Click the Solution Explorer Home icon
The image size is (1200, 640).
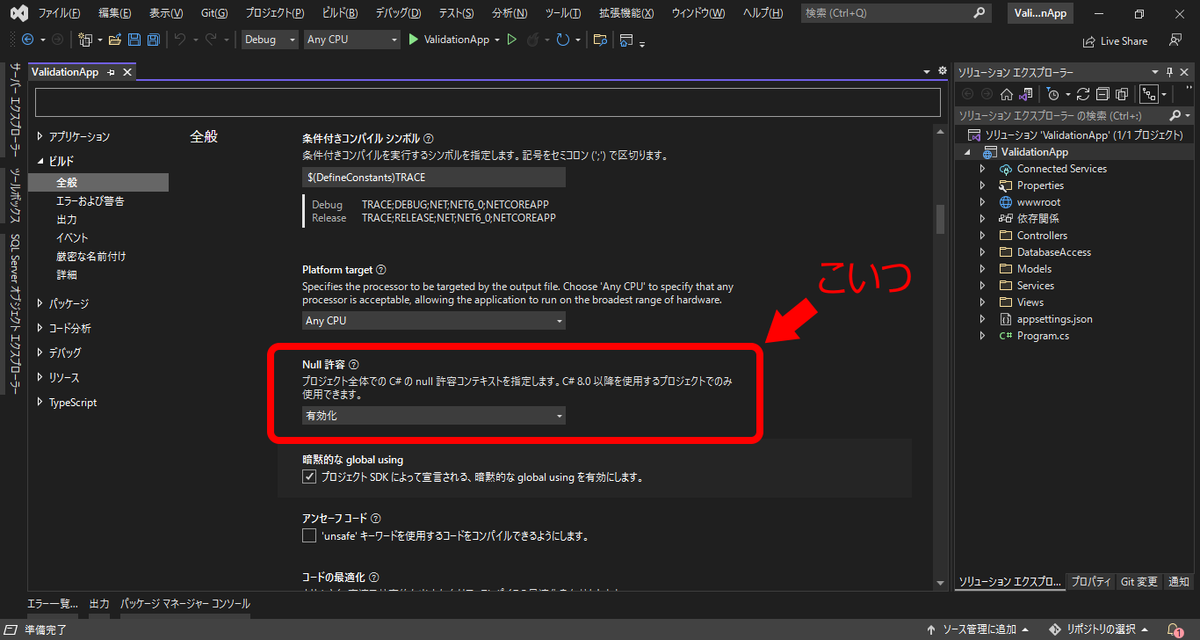click(x=1006, y=94)
